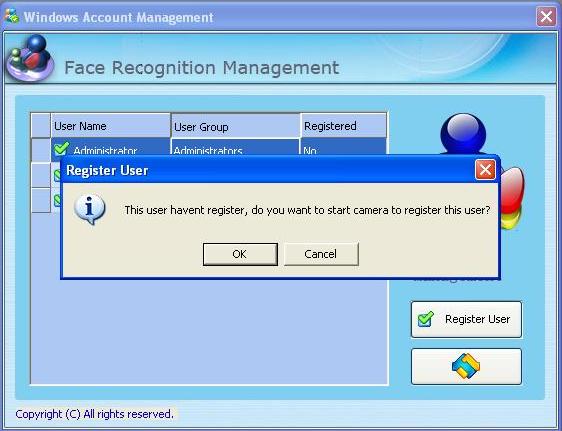
Task: Click the 'No' registered cell
Action: 344,147
